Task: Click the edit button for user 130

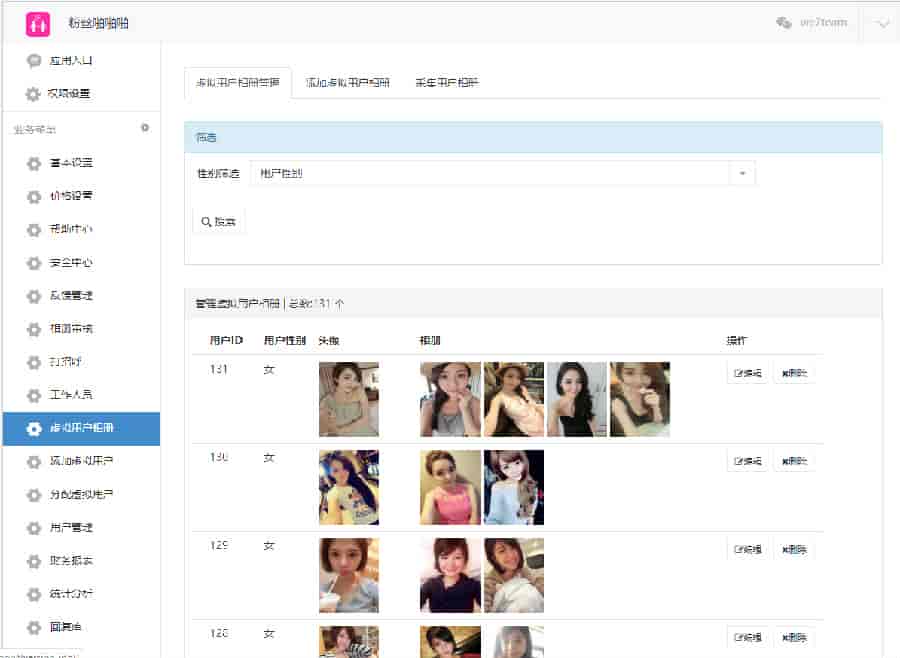Action: [747, 462]
